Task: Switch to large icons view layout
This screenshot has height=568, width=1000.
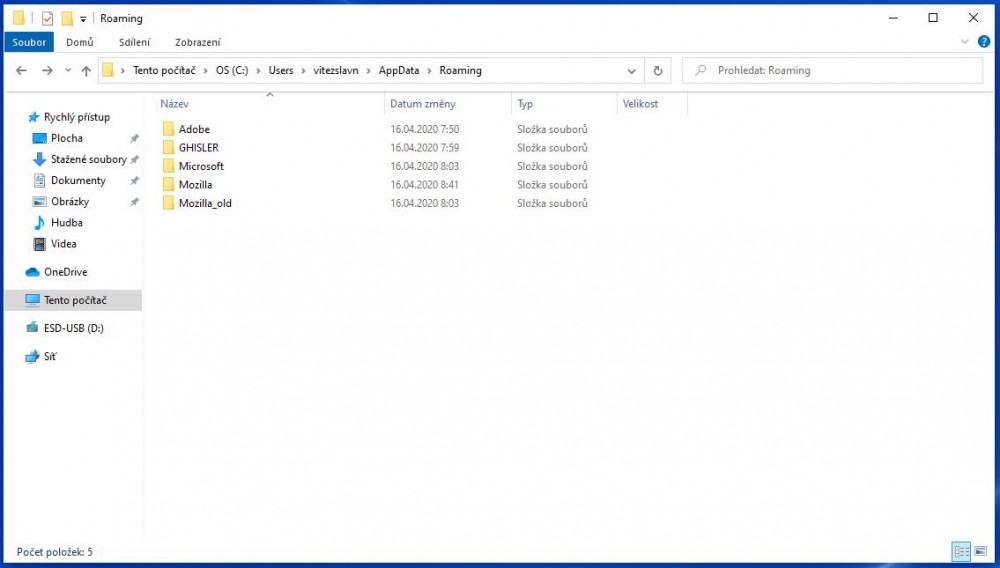Action: [x=979, y=551]
